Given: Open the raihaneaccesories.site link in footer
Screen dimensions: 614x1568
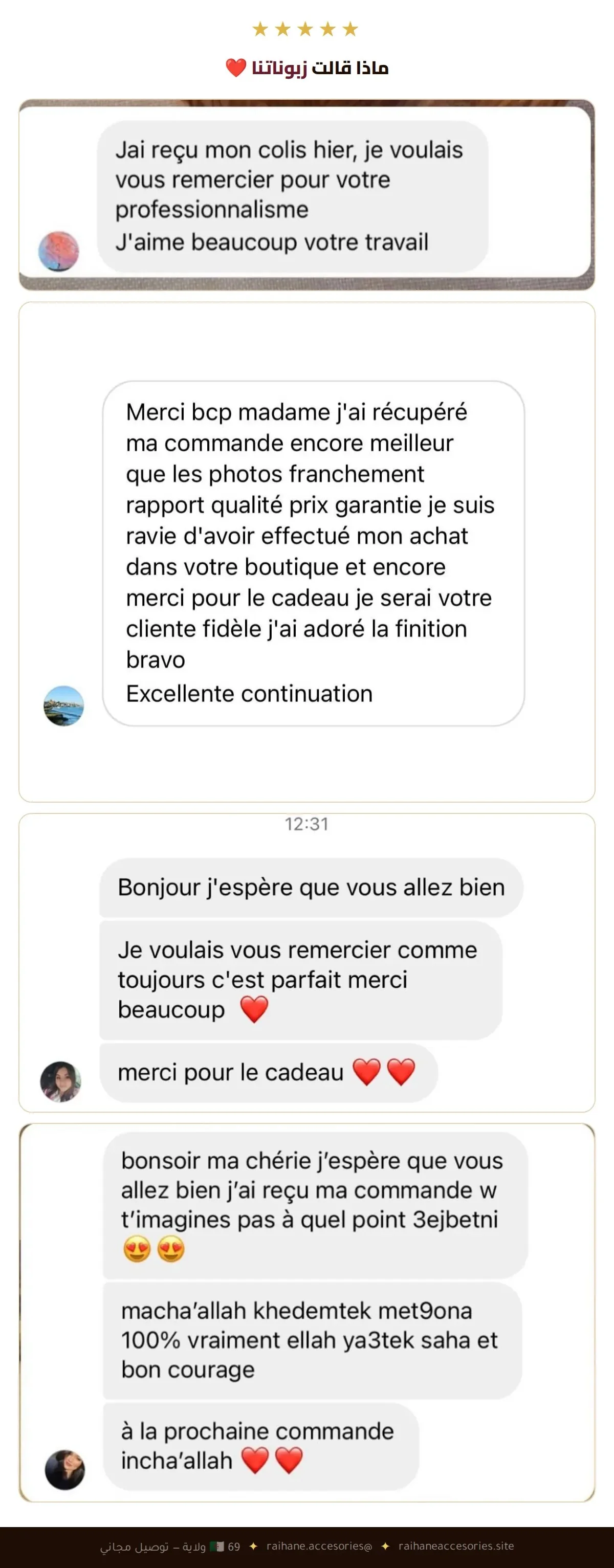Looking at the screenshot, I should pos(456,1545).
